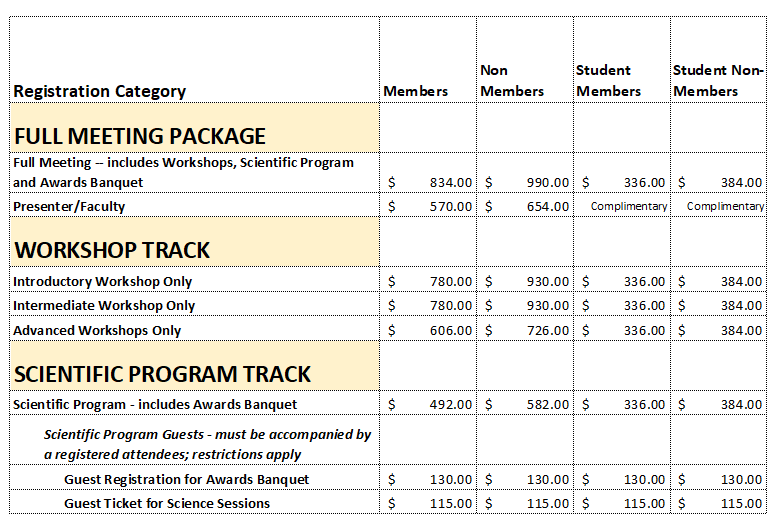Select the Advanced Workshops Only label

[x=97, y=331]
